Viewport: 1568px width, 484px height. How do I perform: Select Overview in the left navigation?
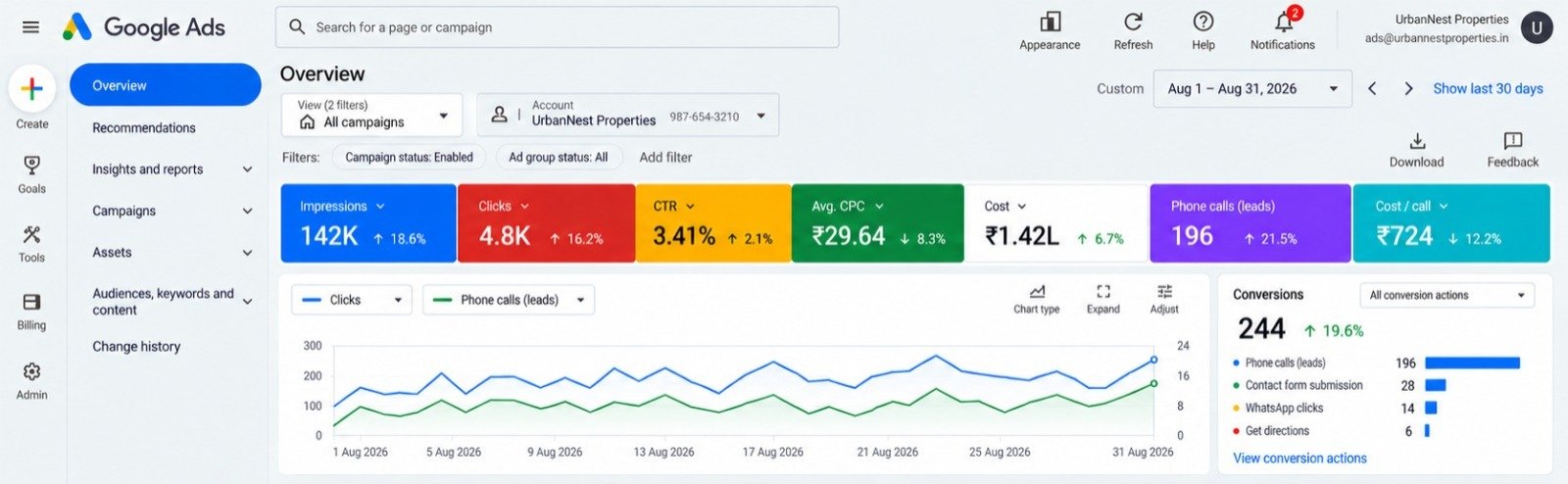[165, 85]
